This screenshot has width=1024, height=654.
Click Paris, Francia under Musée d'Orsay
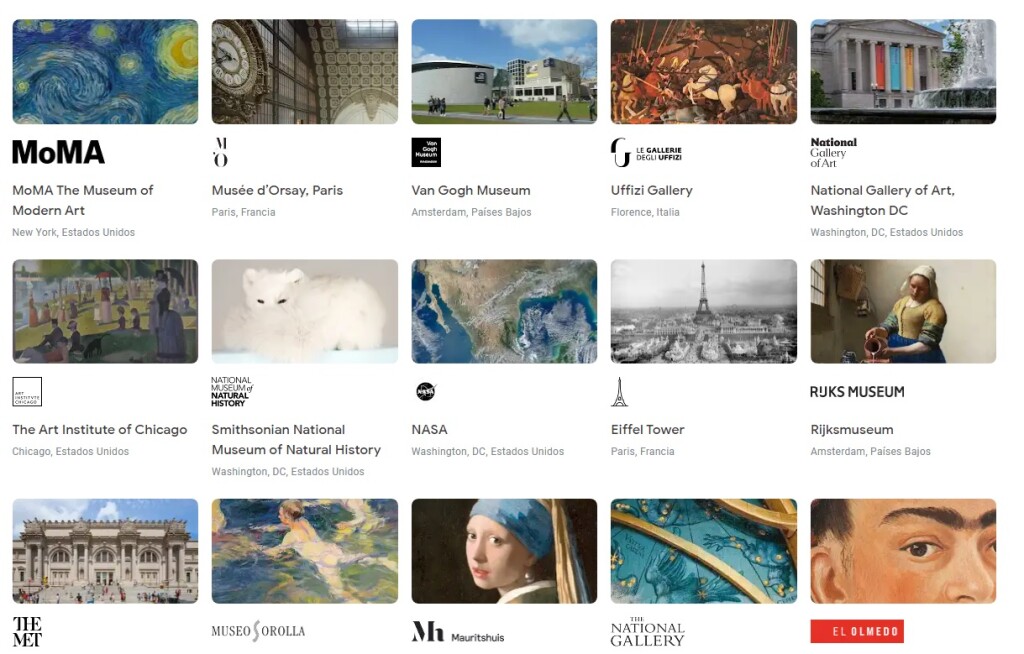click(x=244, y=212)
